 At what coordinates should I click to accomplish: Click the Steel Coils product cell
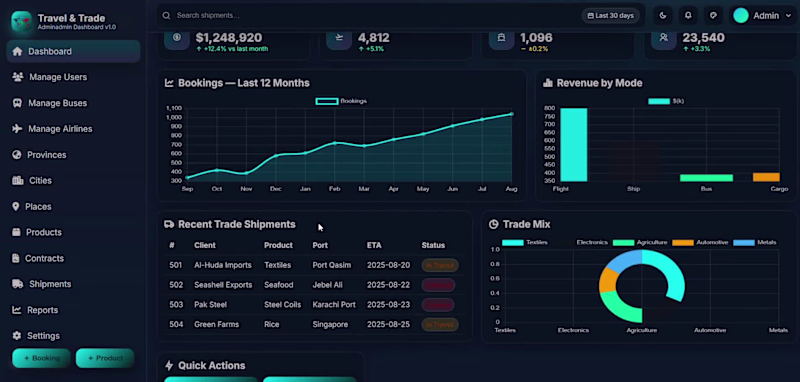282,304
